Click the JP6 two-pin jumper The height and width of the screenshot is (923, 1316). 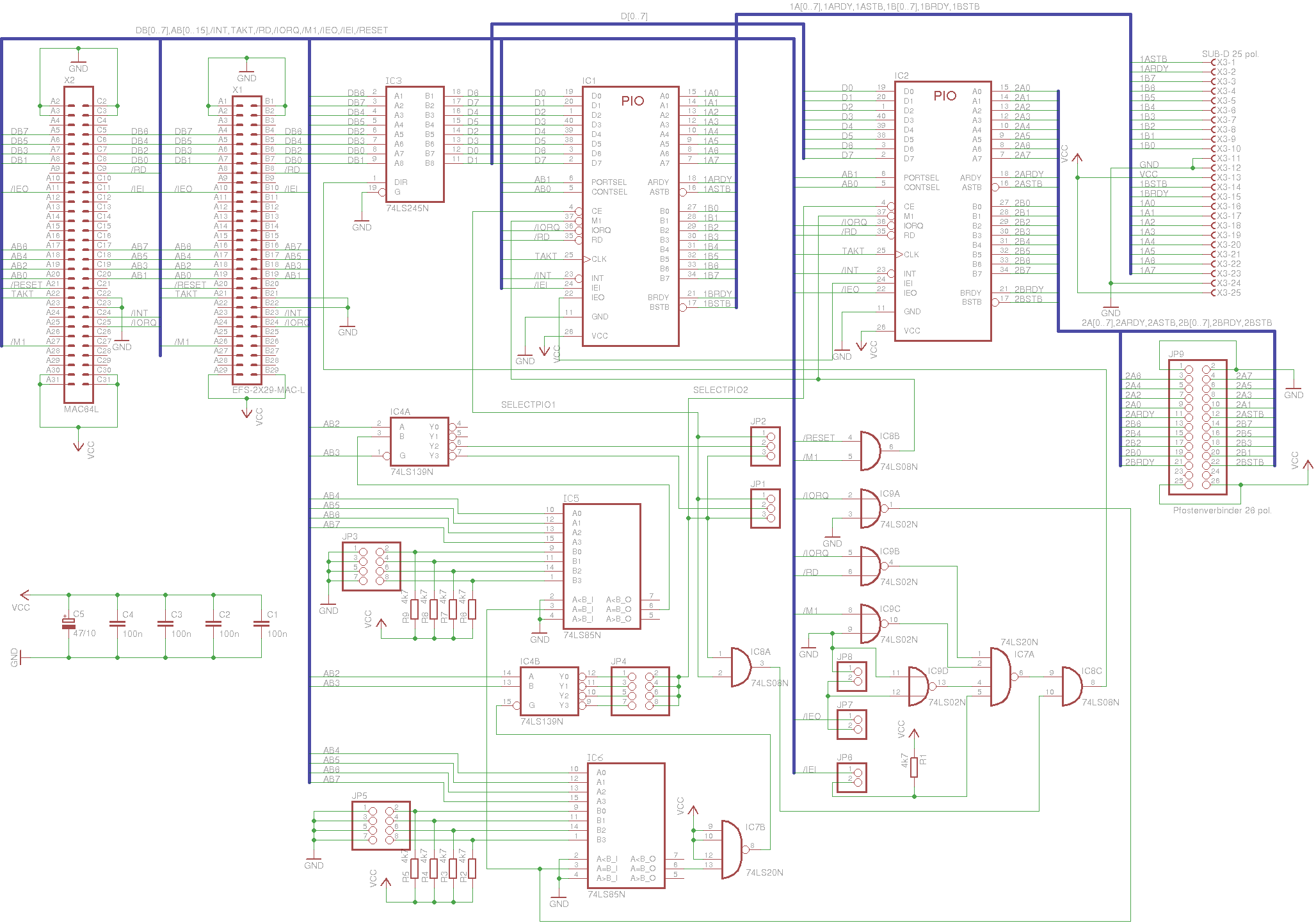[x=852, y=778]
